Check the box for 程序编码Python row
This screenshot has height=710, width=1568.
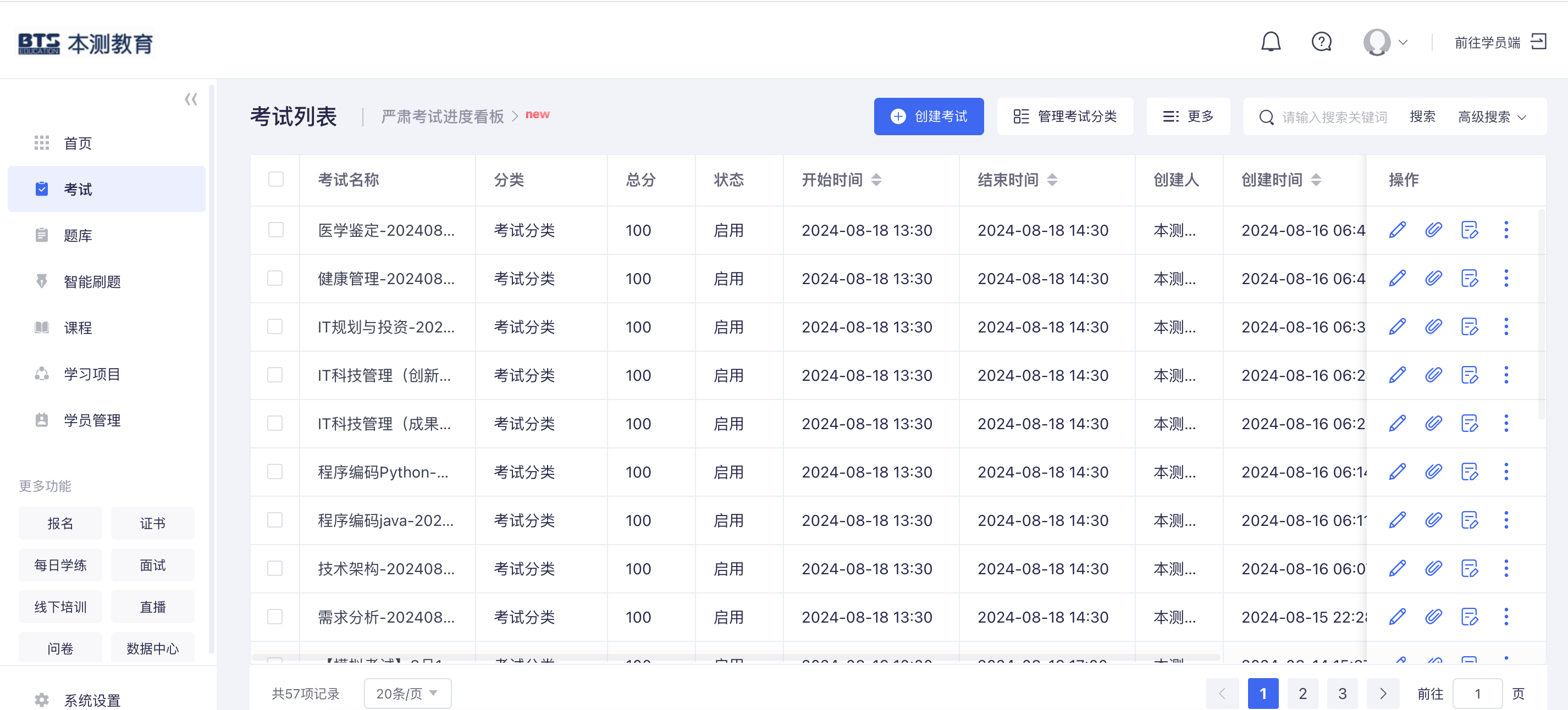pyautogui.click(x=275, y=472)
